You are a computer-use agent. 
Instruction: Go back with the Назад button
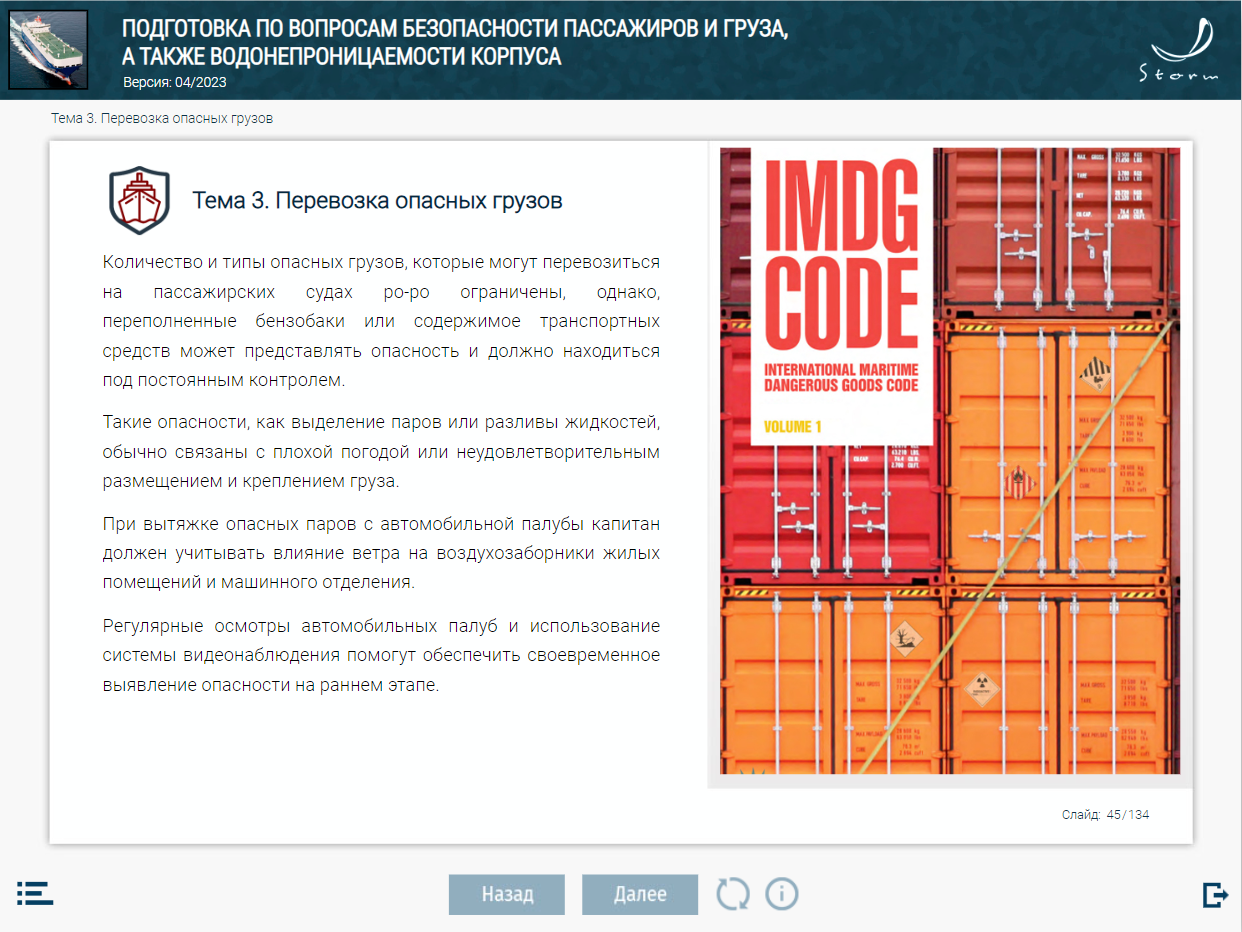[507, 894]
